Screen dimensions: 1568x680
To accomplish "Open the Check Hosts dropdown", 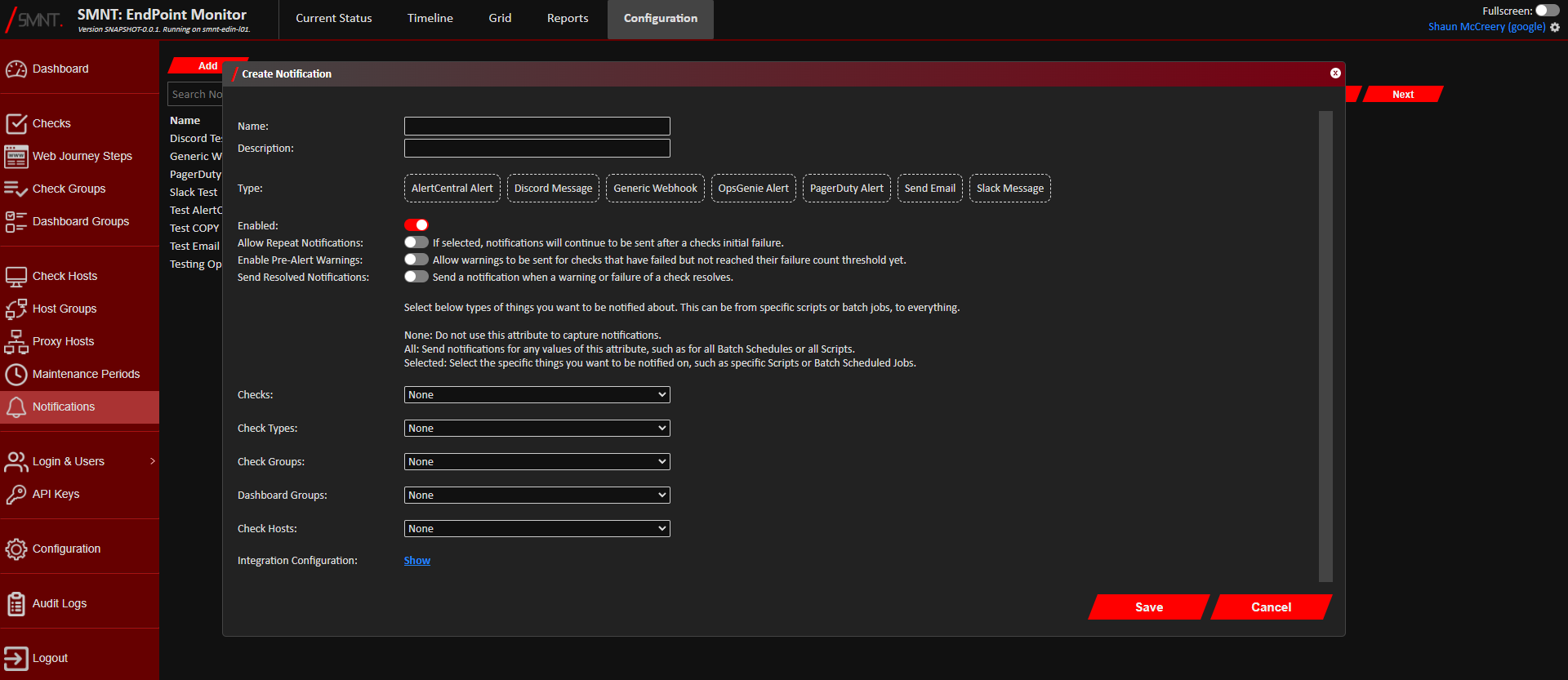I will (537, 529).
